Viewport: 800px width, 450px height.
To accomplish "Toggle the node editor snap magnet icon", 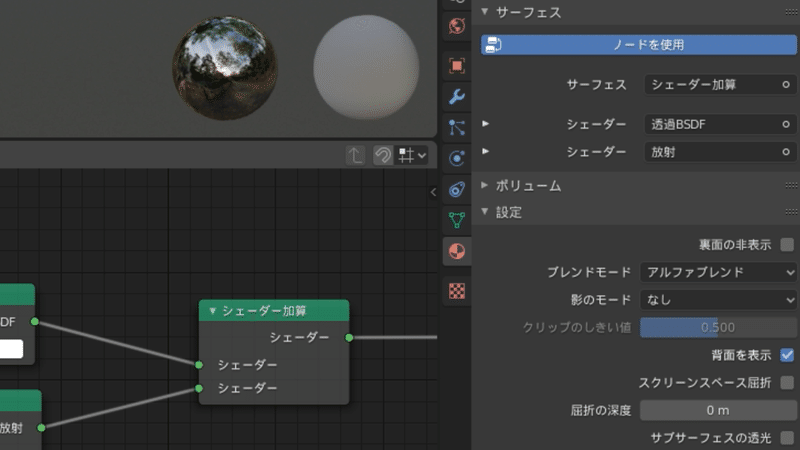I will tap(383, 155).
